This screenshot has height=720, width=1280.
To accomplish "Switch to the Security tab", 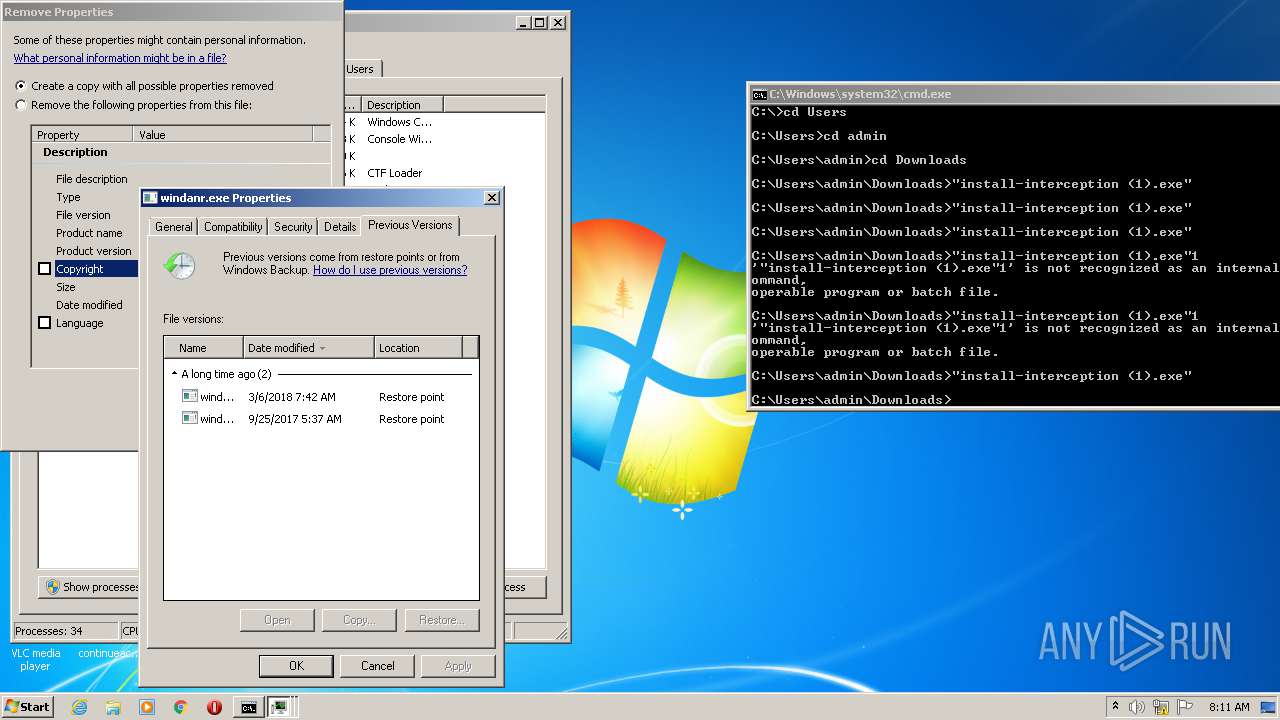I will tap(293, 227).
